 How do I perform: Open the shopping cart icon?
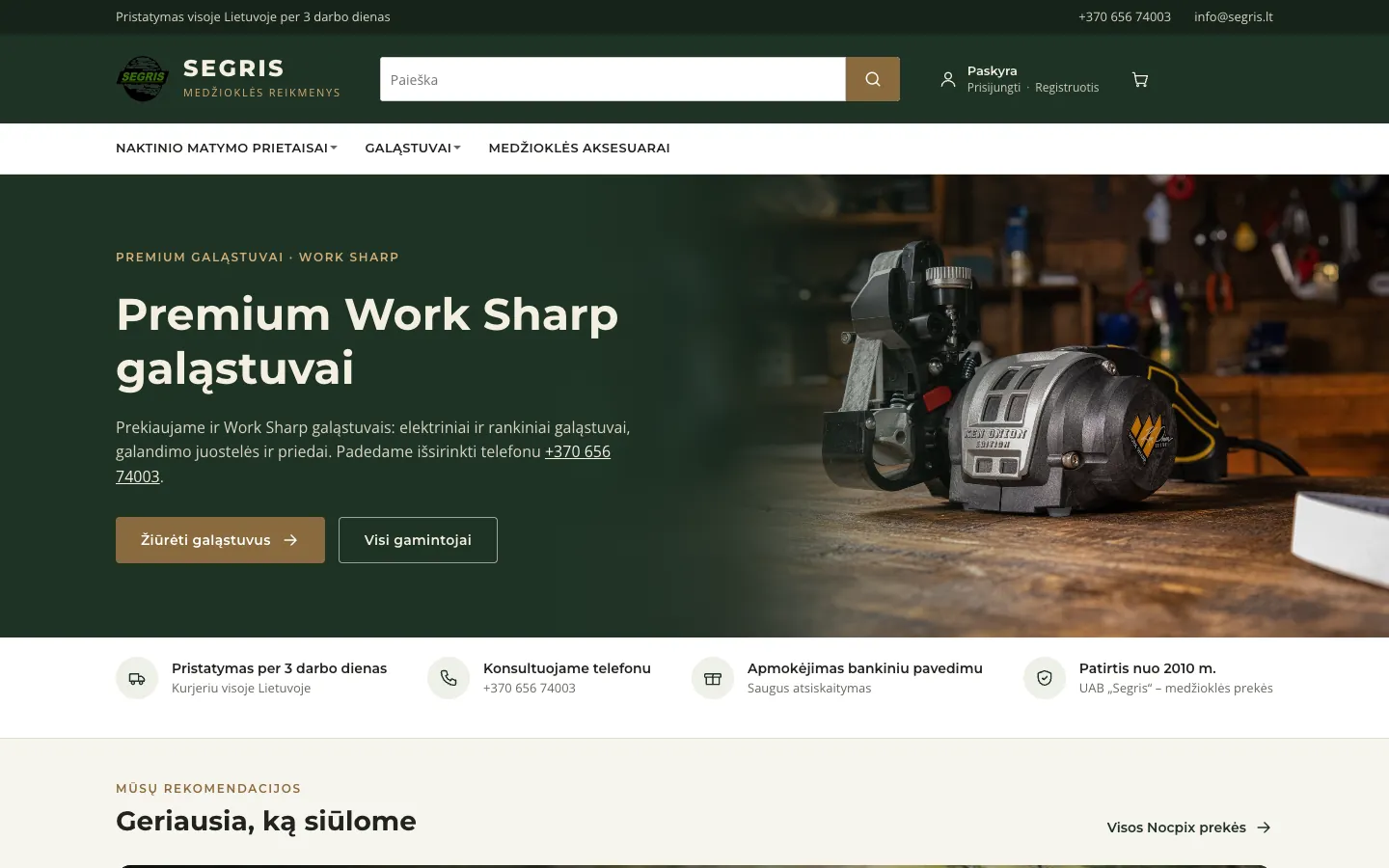pos(1140,80)
